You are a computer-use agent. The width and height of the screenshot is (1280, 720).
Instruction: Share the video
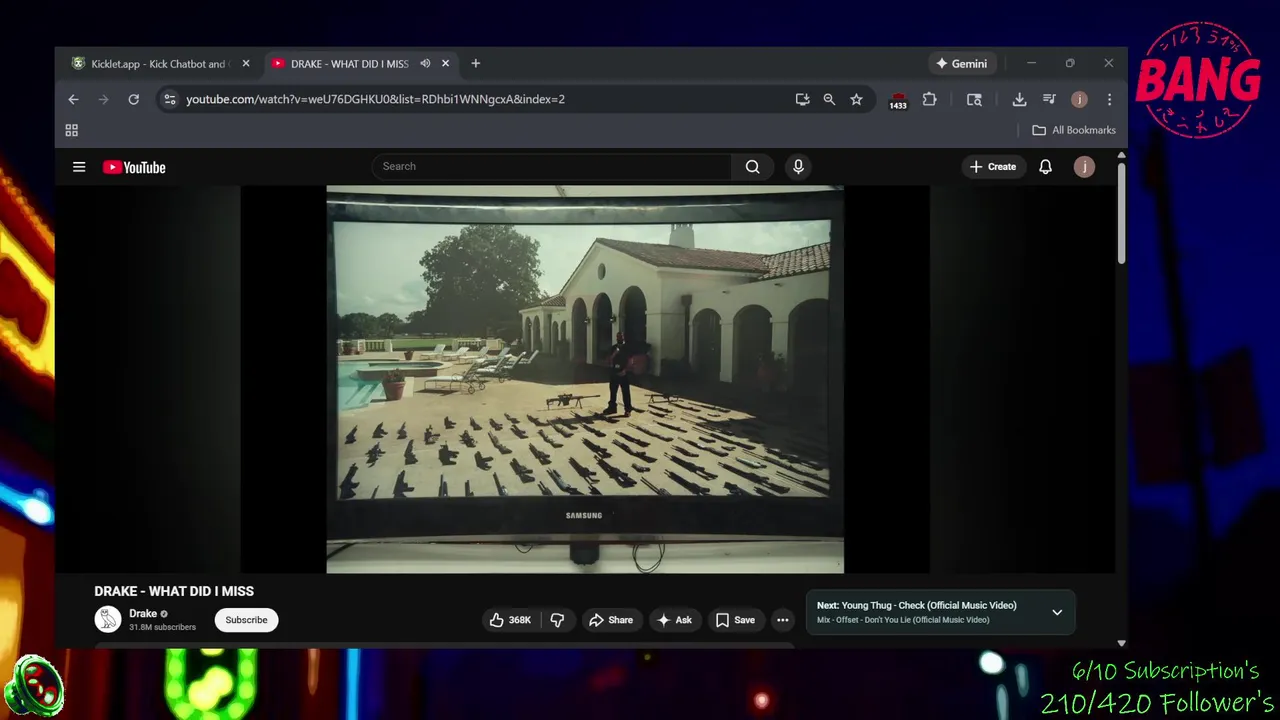pos(610,620)
